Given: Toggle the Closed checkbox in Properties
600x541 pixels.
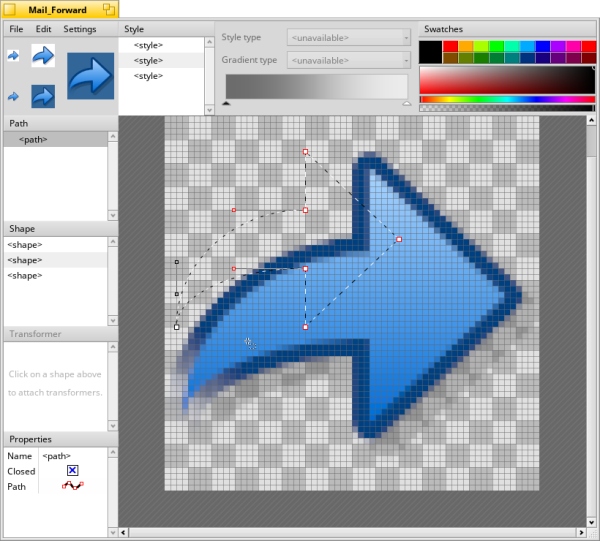Looking at the screenshot, I should [72, 471].
